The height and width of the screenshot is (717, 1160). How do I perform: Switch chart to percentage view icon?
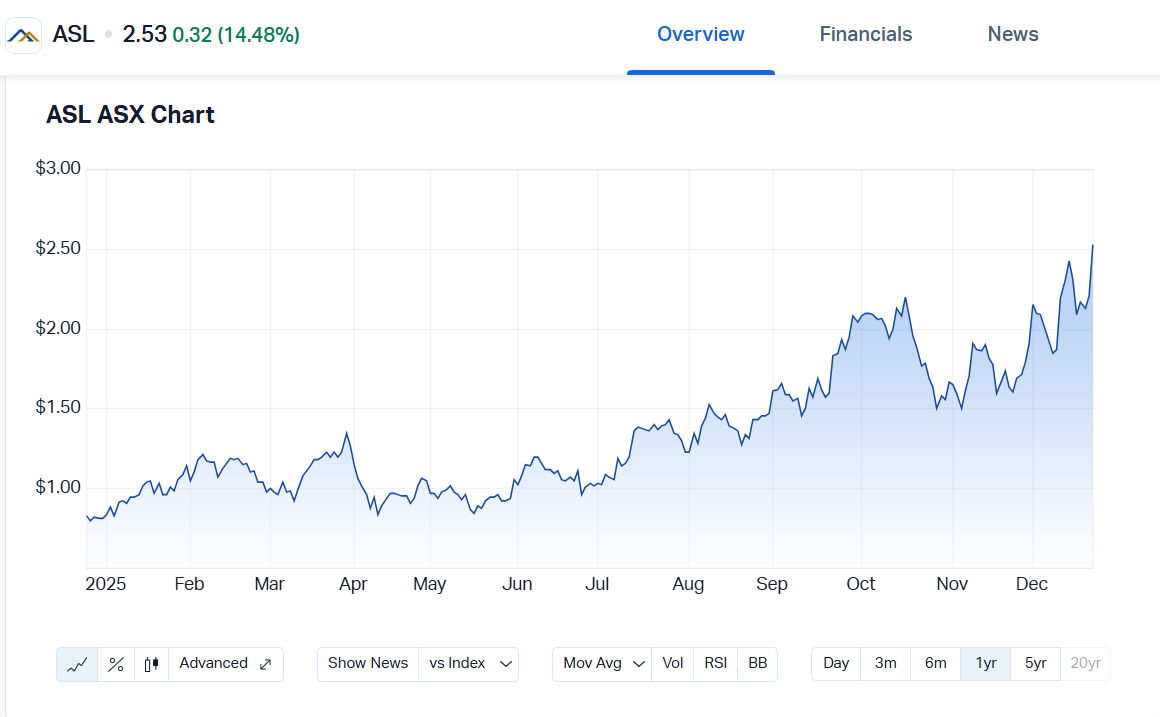pos(116,664)
